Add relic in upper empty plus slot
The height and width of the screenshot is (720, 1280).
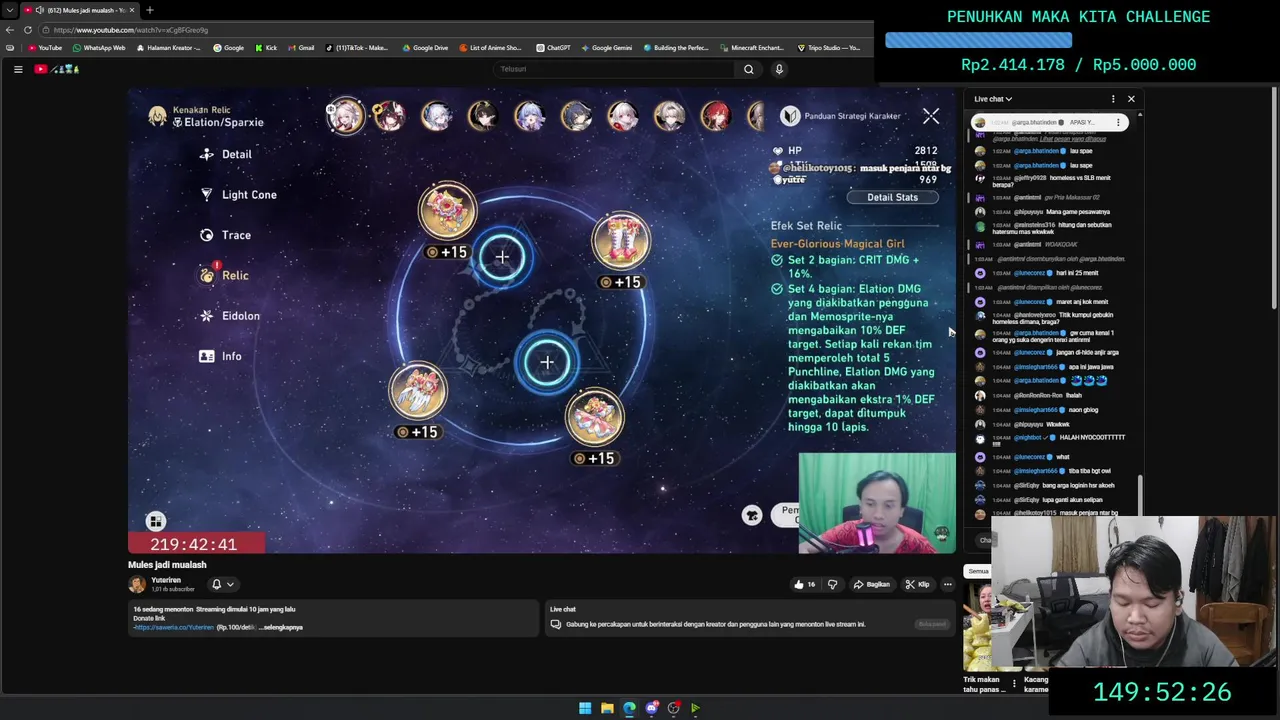502,257
